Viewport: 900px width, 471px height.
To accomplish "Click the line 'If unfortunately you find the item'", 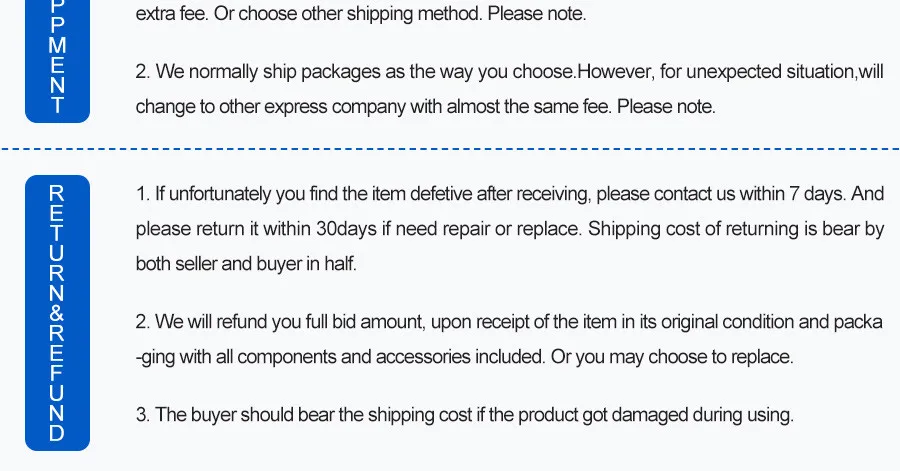I will (x=510, y=194).
